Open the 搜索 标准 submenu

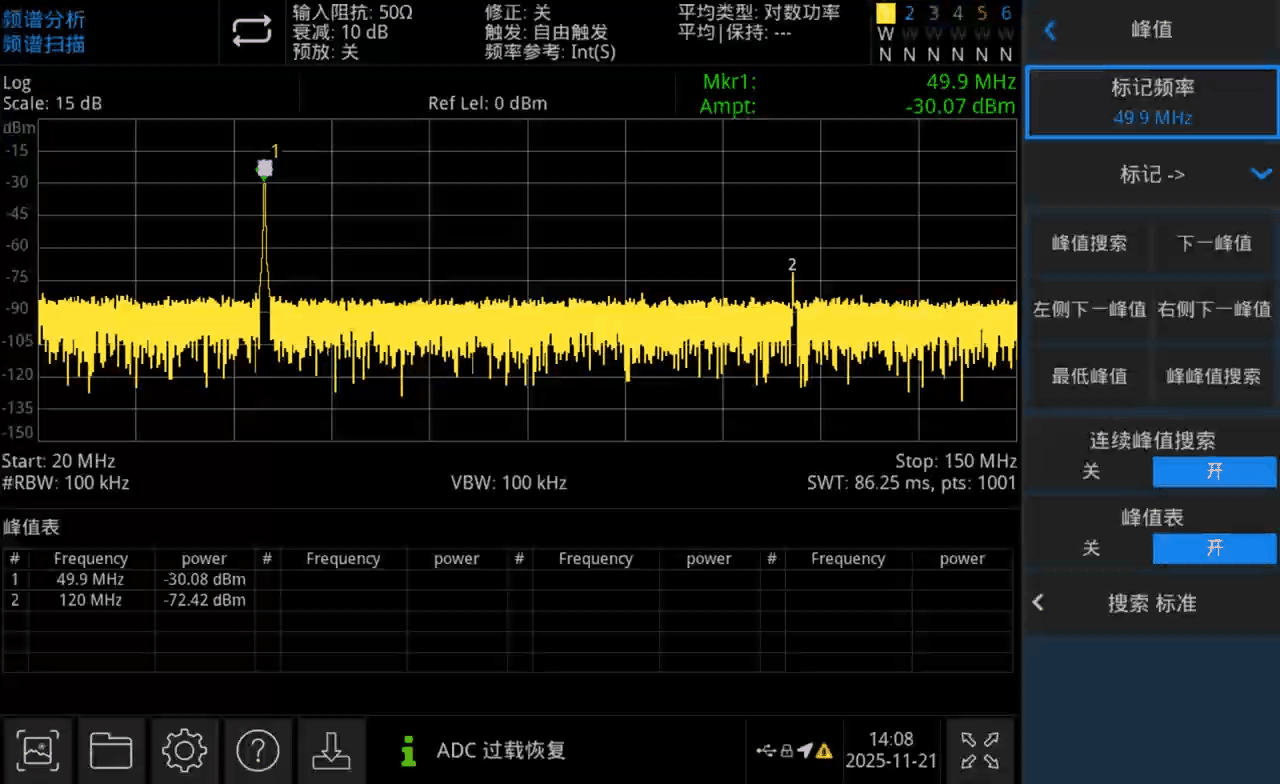coord(1151,603)
